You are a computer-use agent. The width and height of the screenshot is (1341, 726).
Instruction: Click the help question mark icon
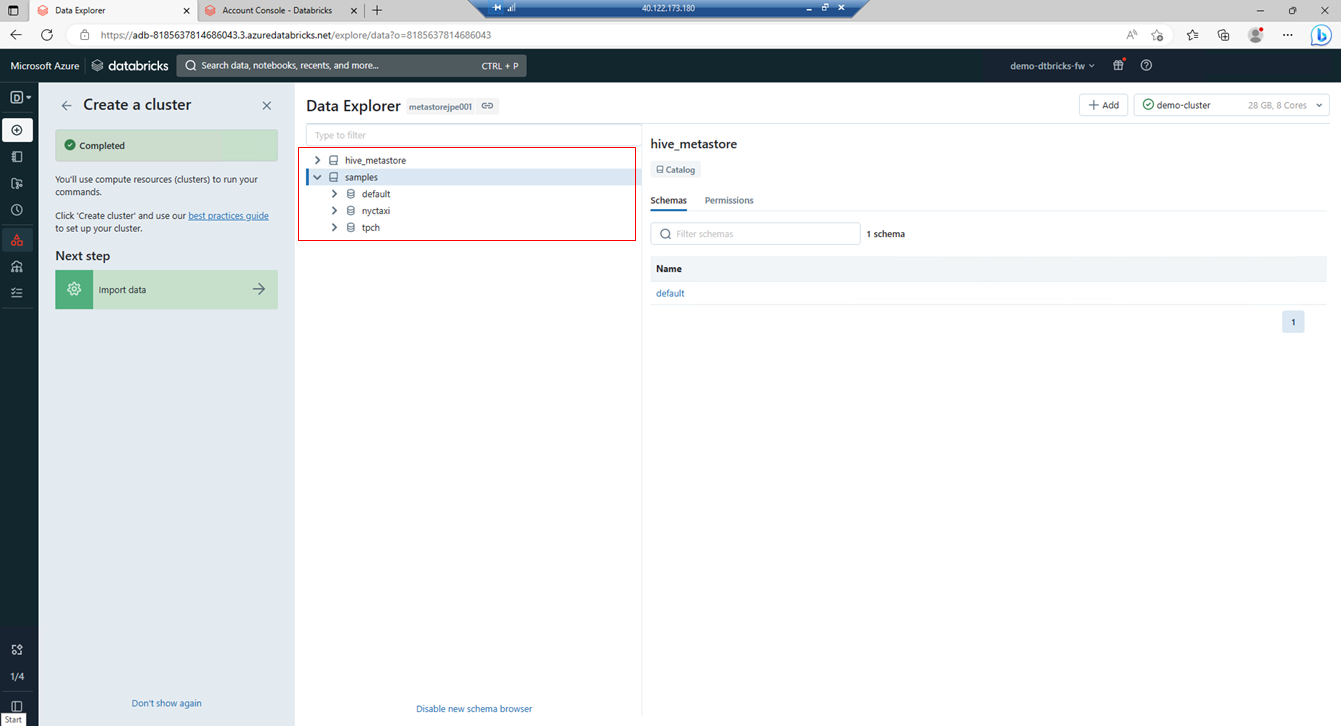pyautogui.click(x=1147, y=66)
